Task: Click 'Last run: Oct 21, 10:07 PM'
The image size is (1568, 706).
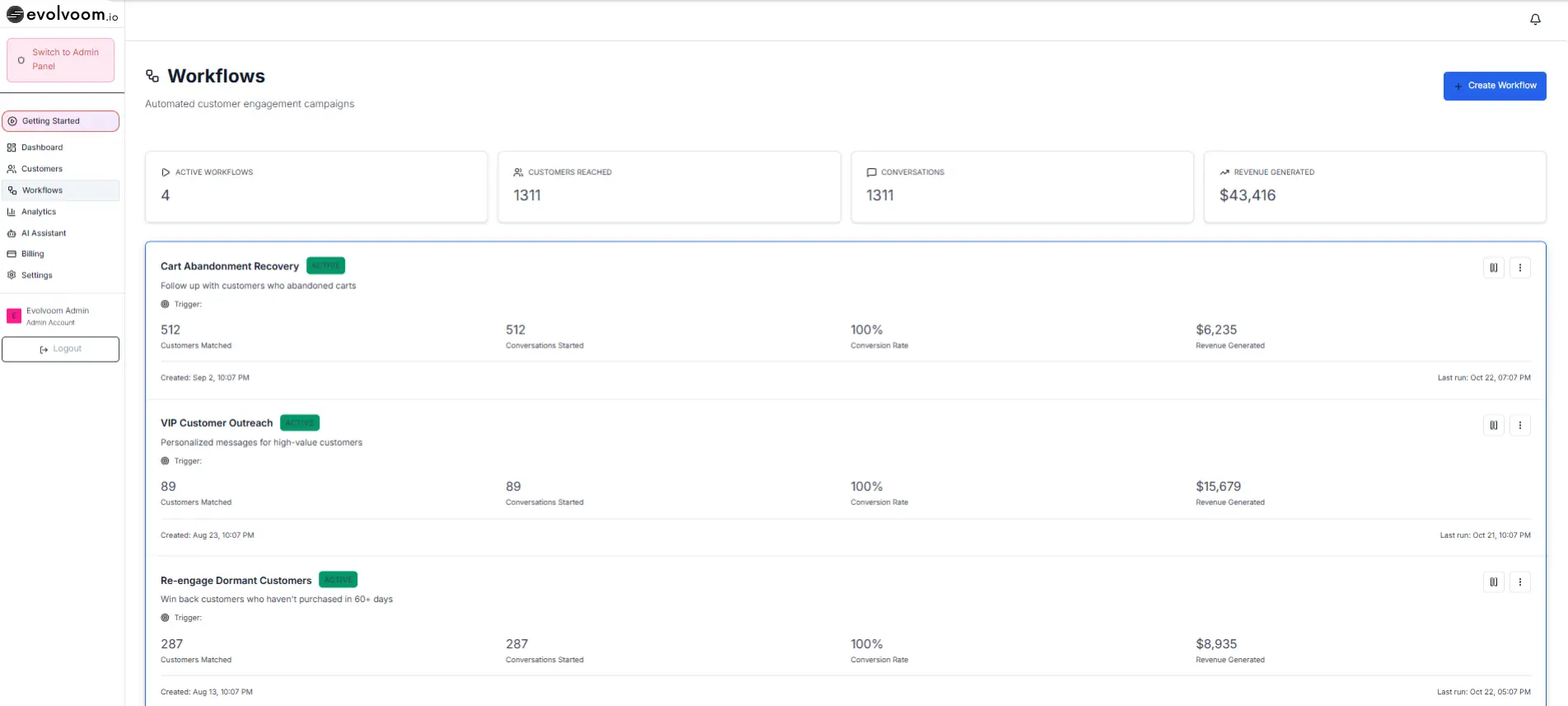Action: tap(1485, 535)
